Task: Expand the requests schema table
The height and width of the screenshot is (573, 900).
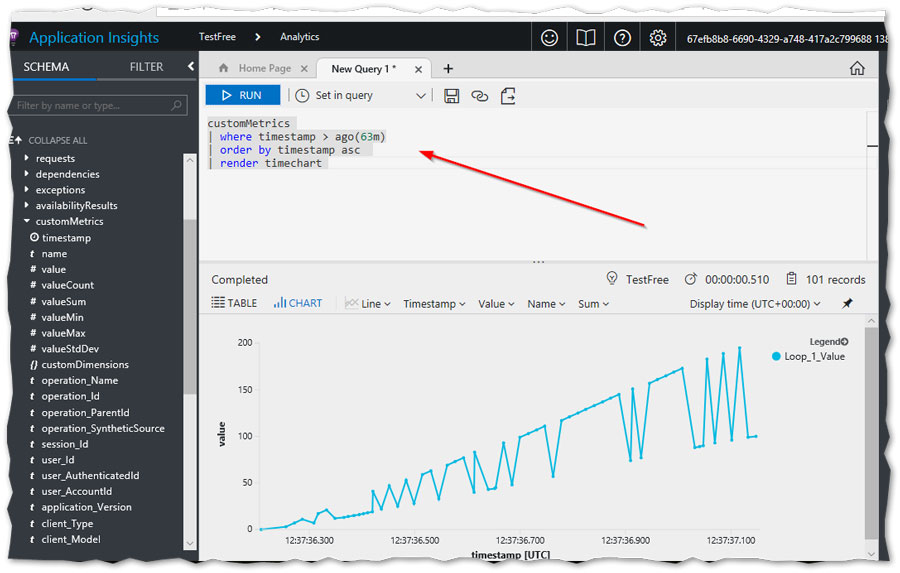Action: [x=28, y=158]
